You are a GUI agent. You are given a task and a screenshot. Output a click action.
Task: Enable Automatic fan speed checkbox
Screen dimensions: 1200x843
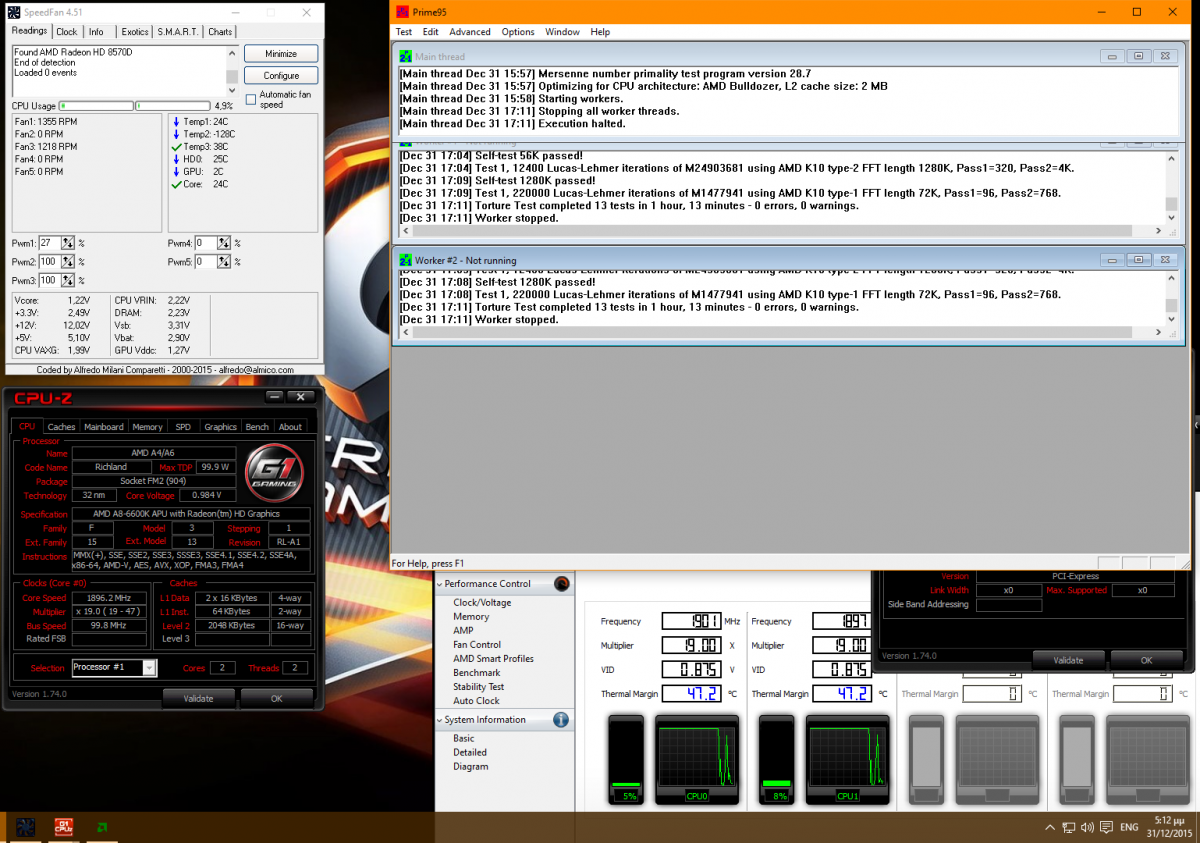coord(251,99)
